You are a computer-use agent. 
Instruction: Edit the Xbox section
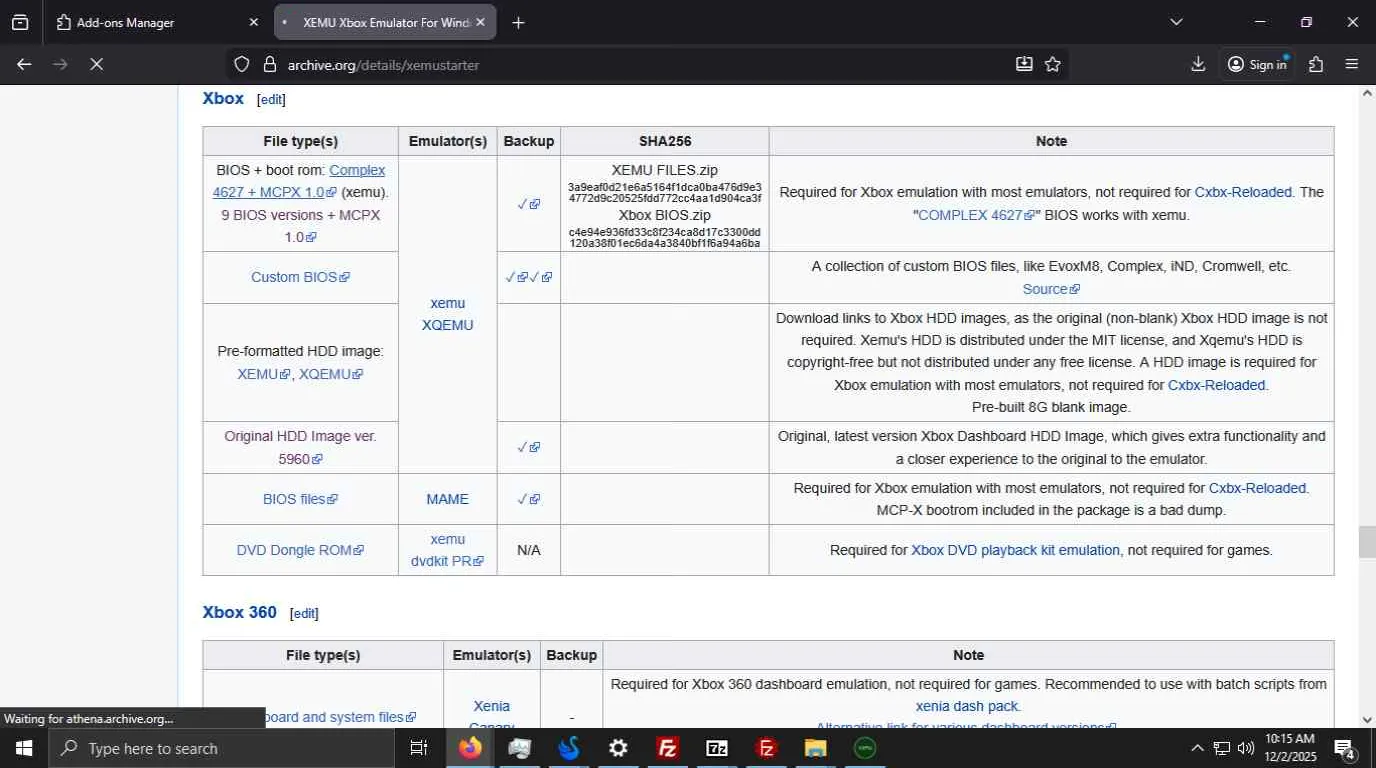(x=271, y=100)
